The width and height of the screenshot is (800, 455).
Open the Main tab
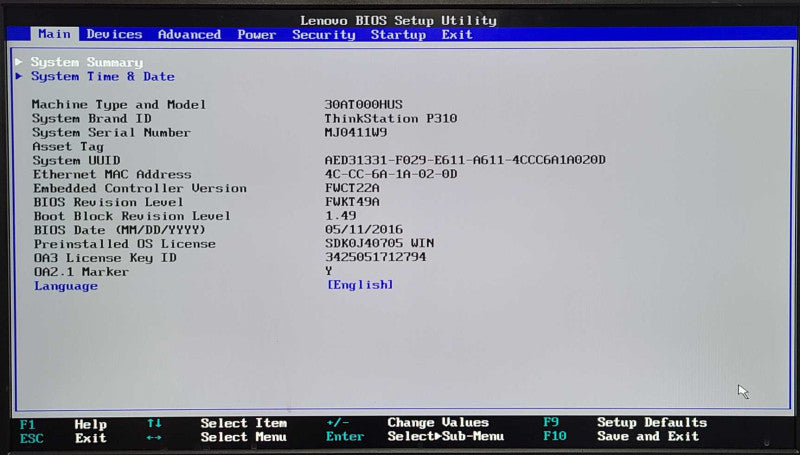(54, 34)
